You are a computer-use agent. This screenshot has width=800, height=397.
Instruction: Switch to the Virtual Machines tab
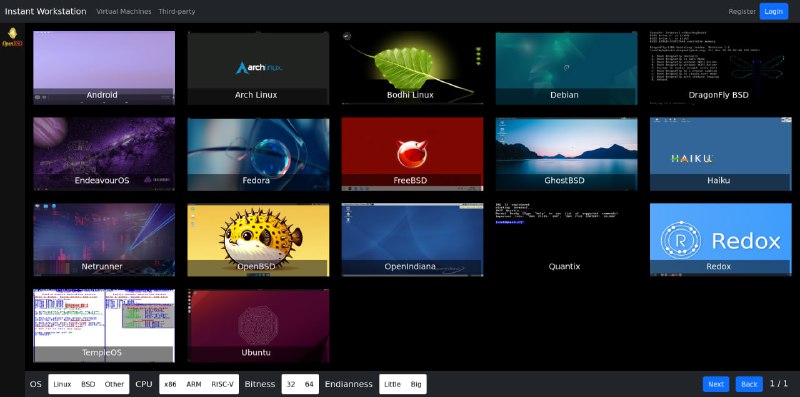tap(124, 11)
